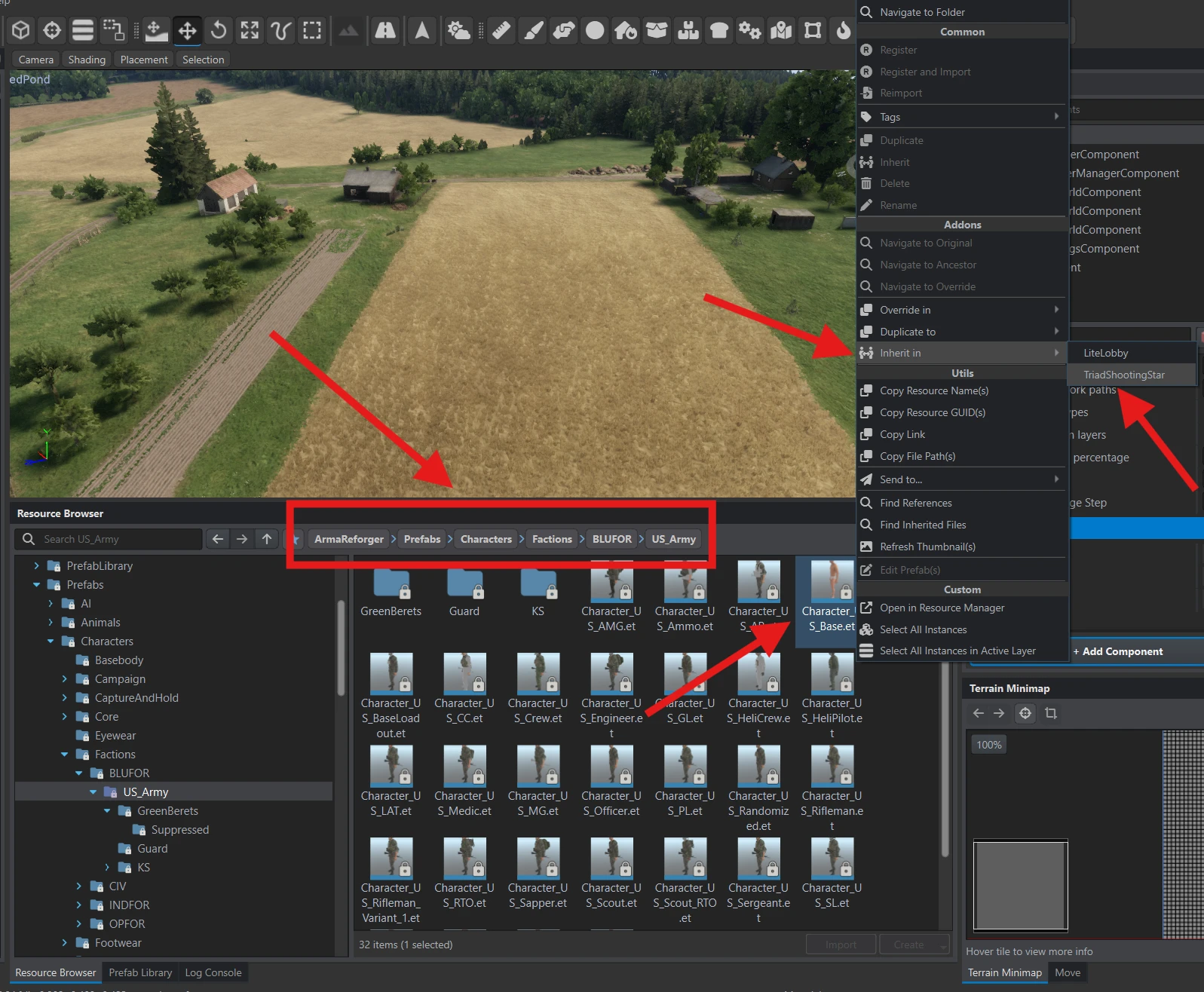Collapse the Prefabs tree node
This screenshot has width=1204, height=992.
36,584
